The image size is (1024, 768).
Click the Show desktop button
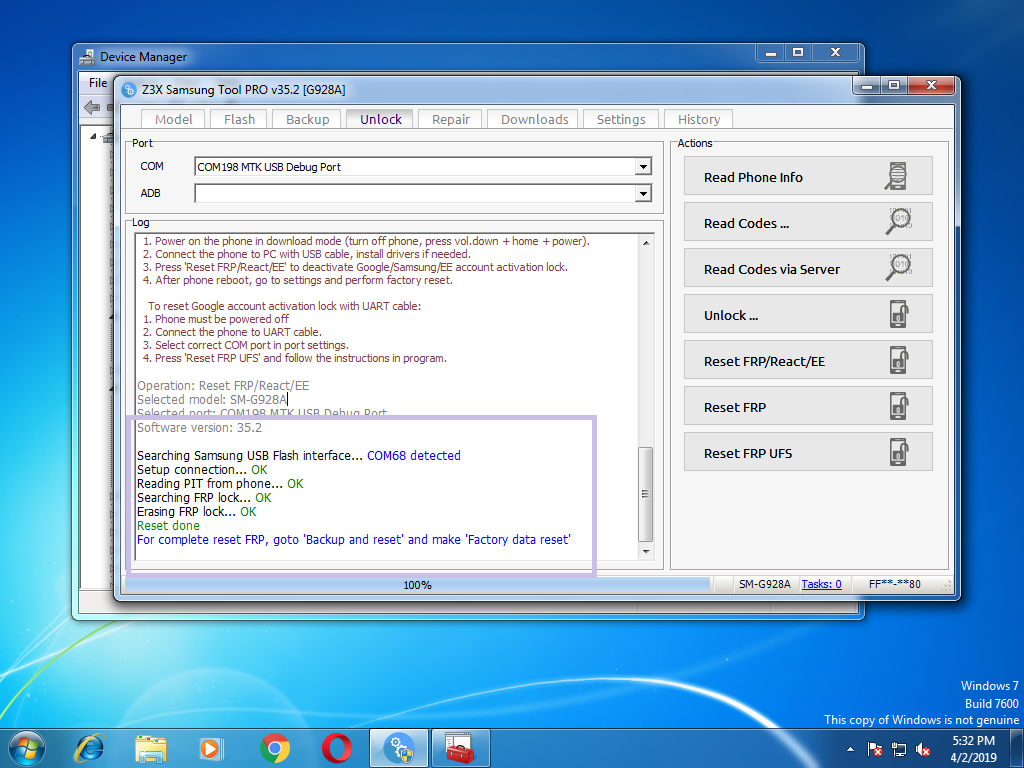tap(1017, 748)
